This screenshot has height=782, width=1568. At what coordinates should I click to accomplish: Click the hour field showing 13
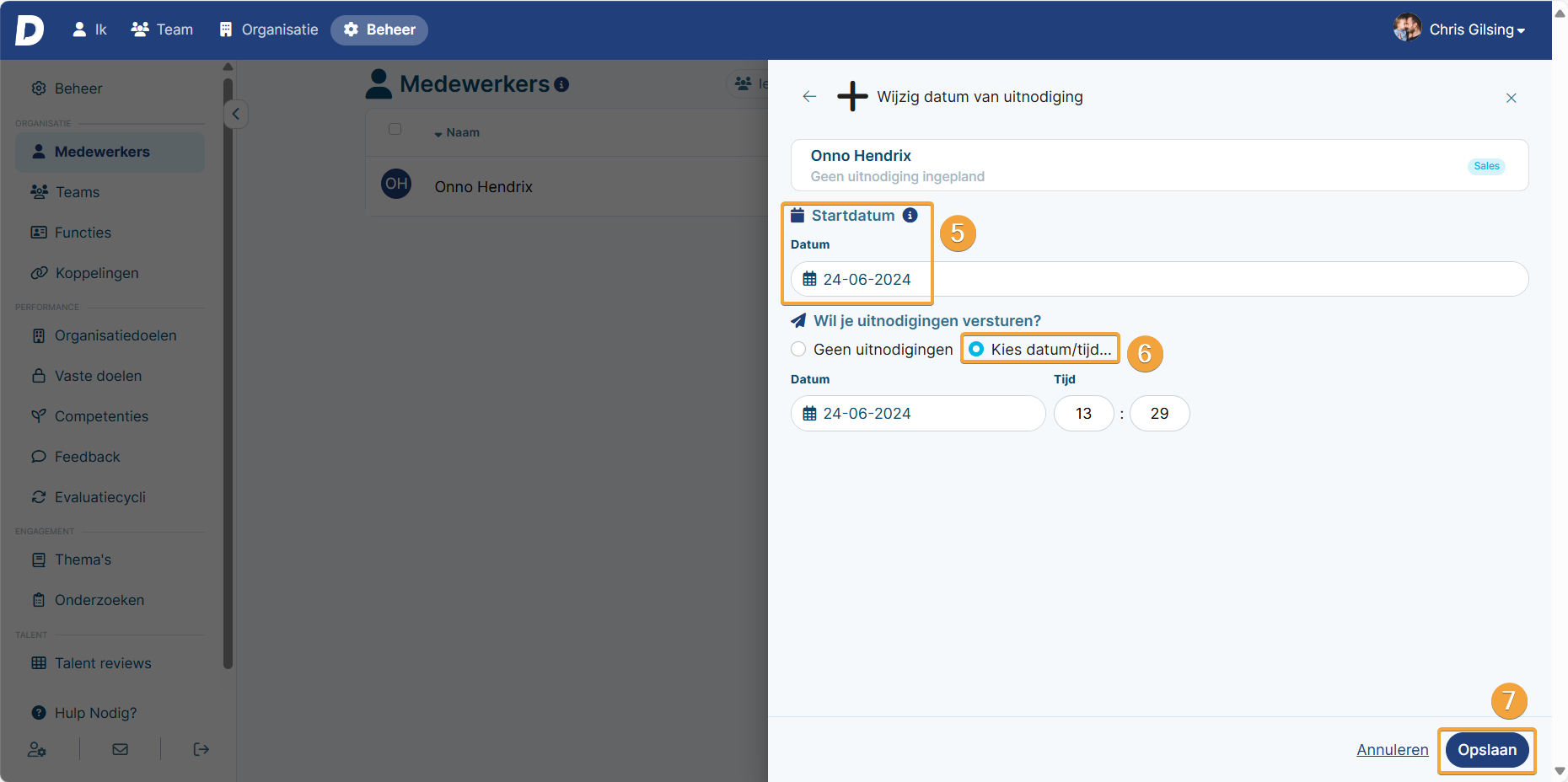(x=1084, y=414)
